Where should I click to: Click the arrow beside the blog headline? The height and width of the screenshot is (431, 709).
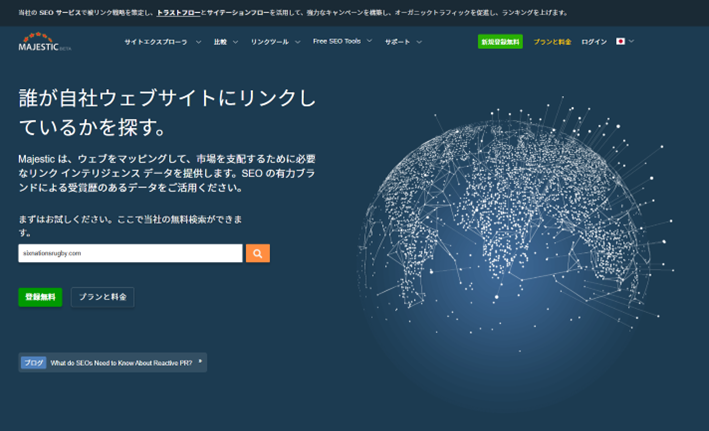click(200, 361)
